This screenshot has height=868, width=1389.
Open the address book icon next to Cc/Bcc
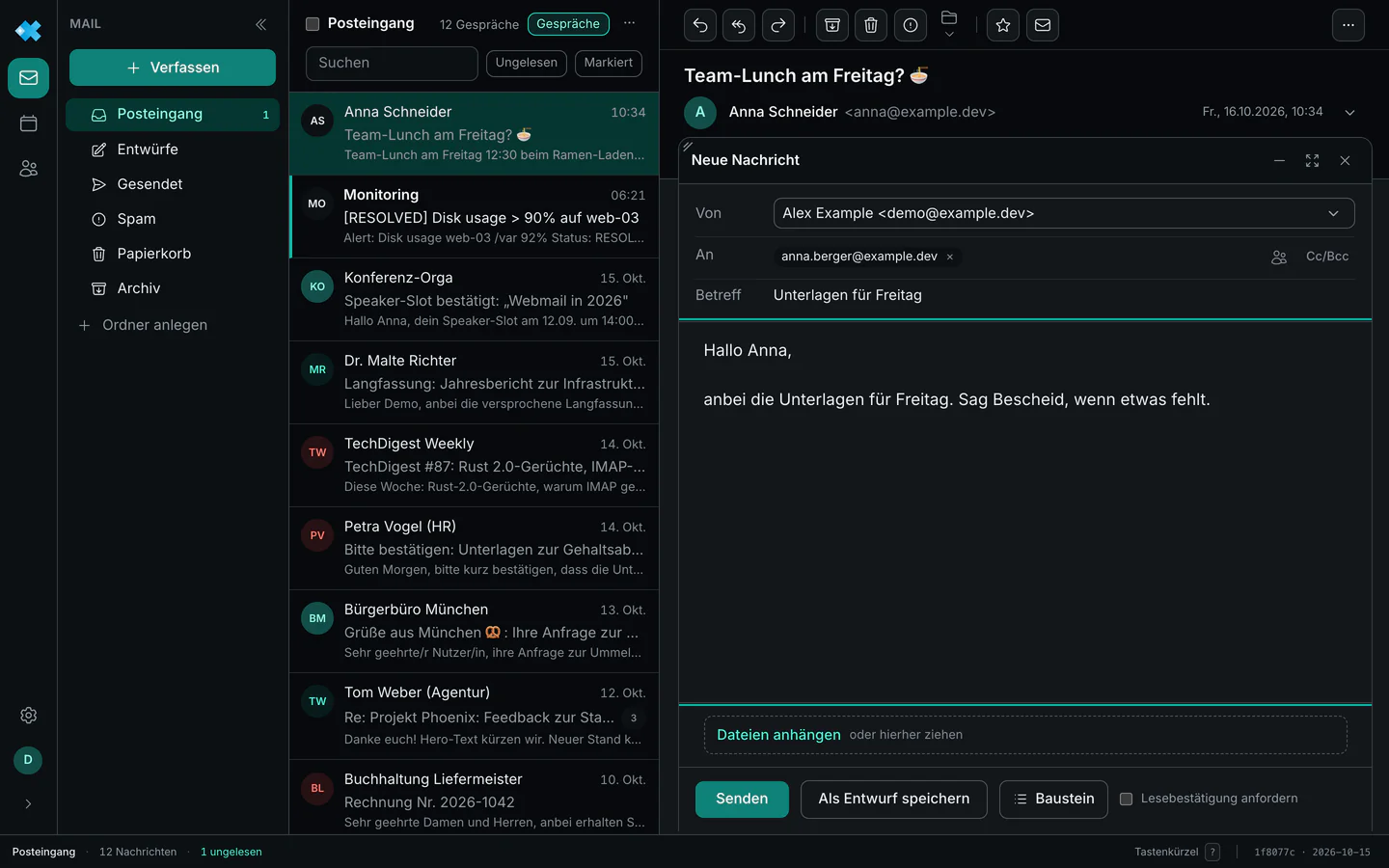(1279, 258)
